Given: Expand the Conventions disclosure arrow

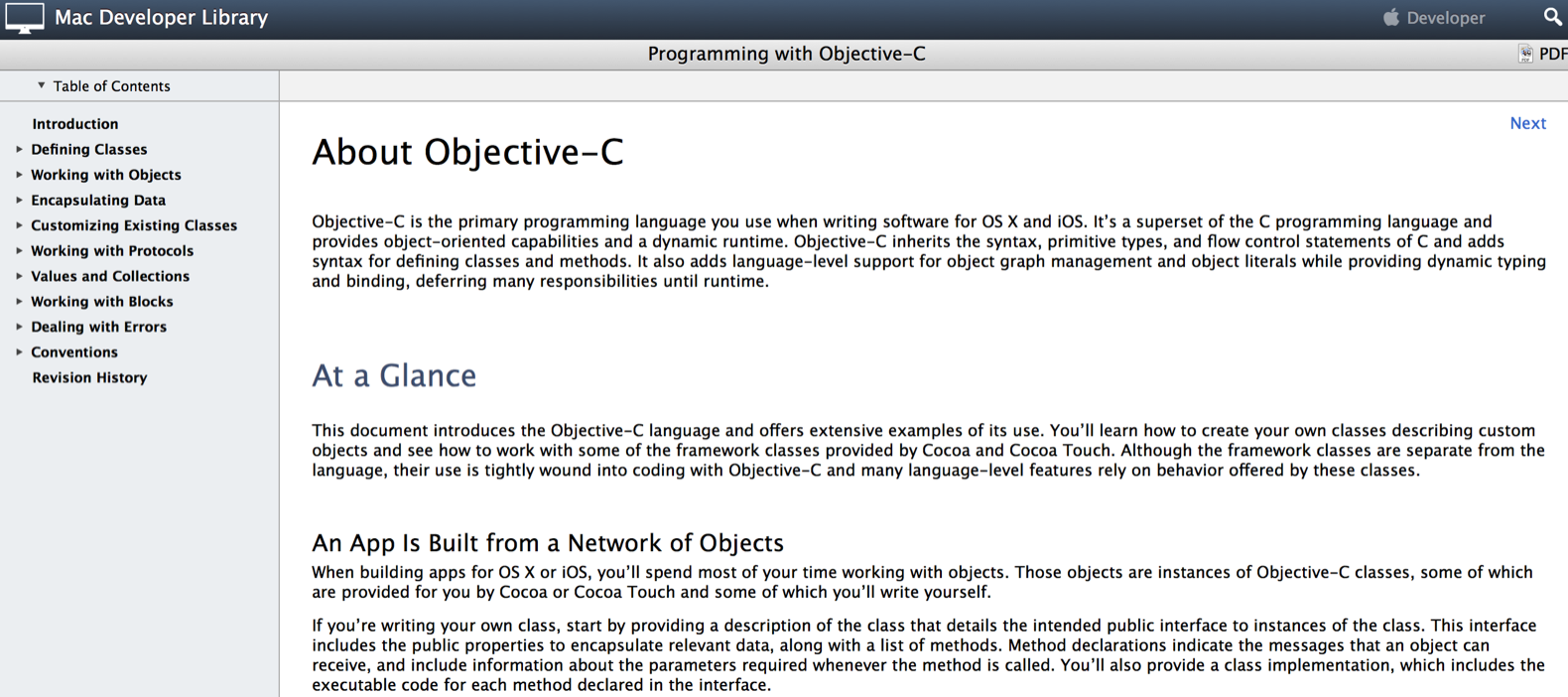Looking at the screenshot, I should click(19, 351).
